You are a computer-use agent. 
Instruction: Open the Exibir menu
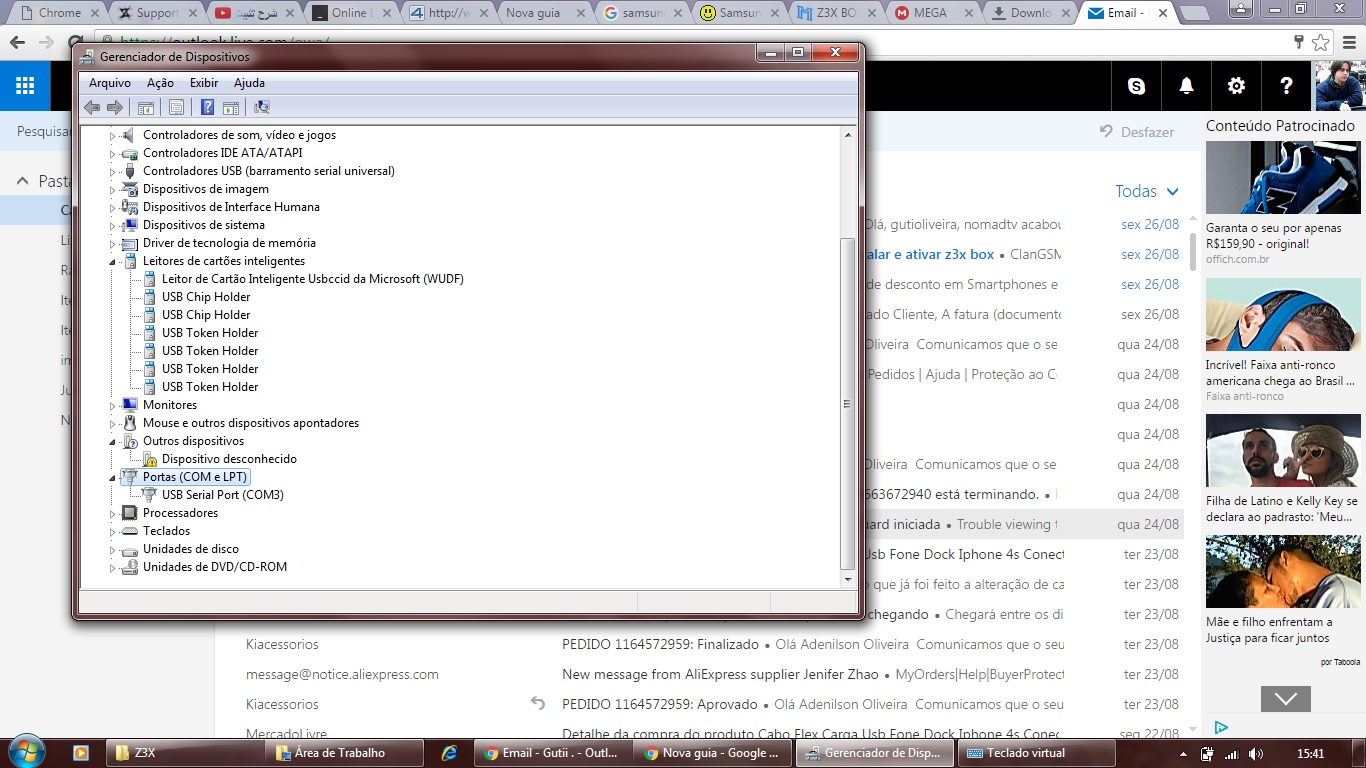204,83
